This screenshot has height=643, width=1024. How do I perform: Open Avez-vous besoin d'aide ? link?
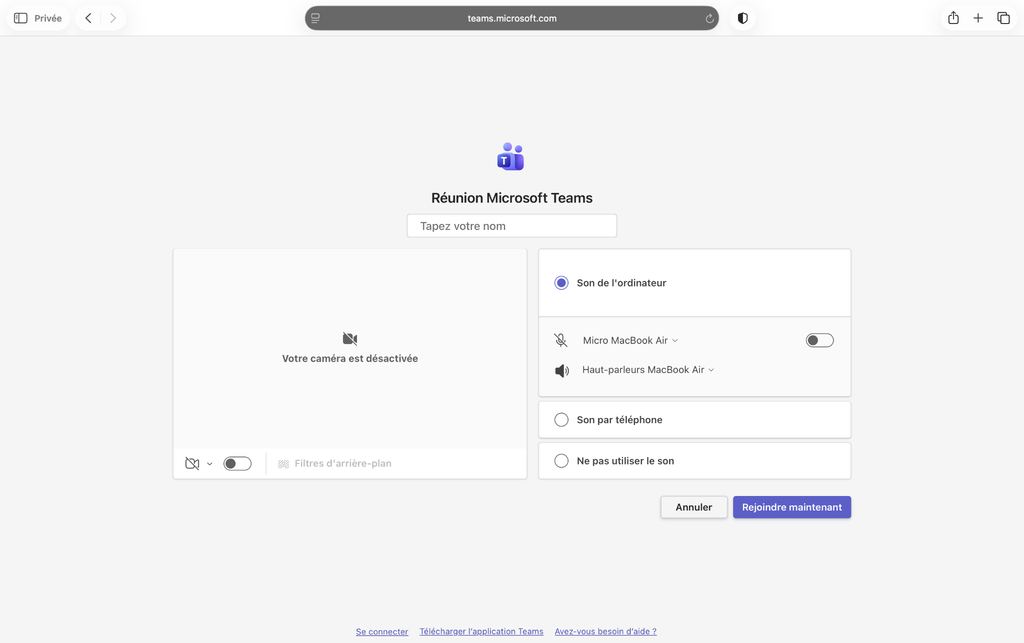pyautogui.click(x=605, y=631)
